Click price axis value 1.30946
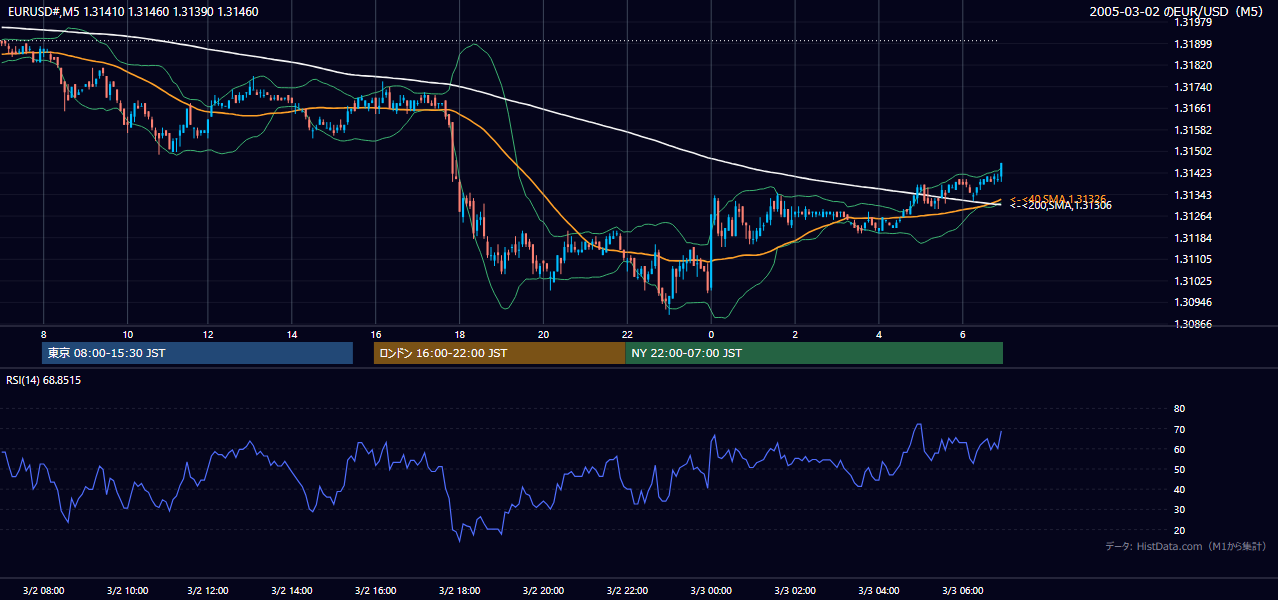Screen dimensions: 1278x600 1193,302
